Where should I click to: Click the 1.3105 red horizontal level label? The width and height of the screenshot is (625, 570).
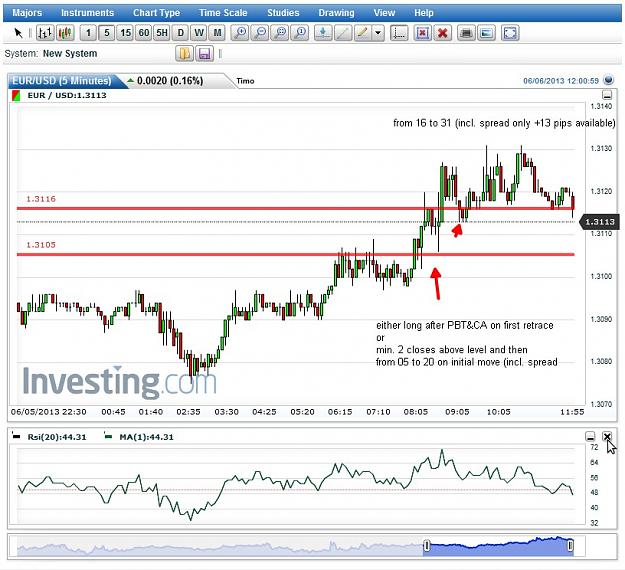tap(41, 245)
